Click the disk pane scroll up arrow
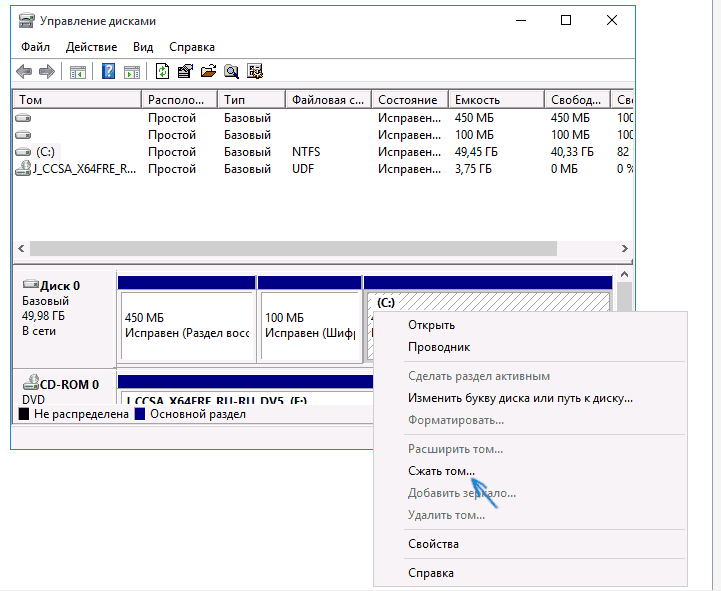 [624, 275]
